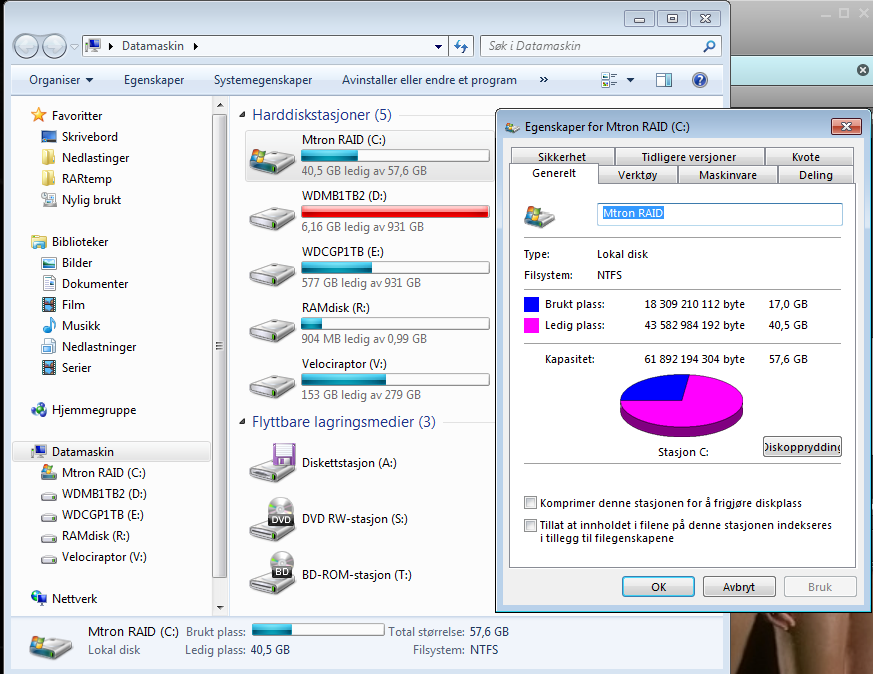The width and height of the screenshot is (875, 674).
Task: Select WDCGP1TB (E:) in navigation tree
Action: [x=103, y=515]
